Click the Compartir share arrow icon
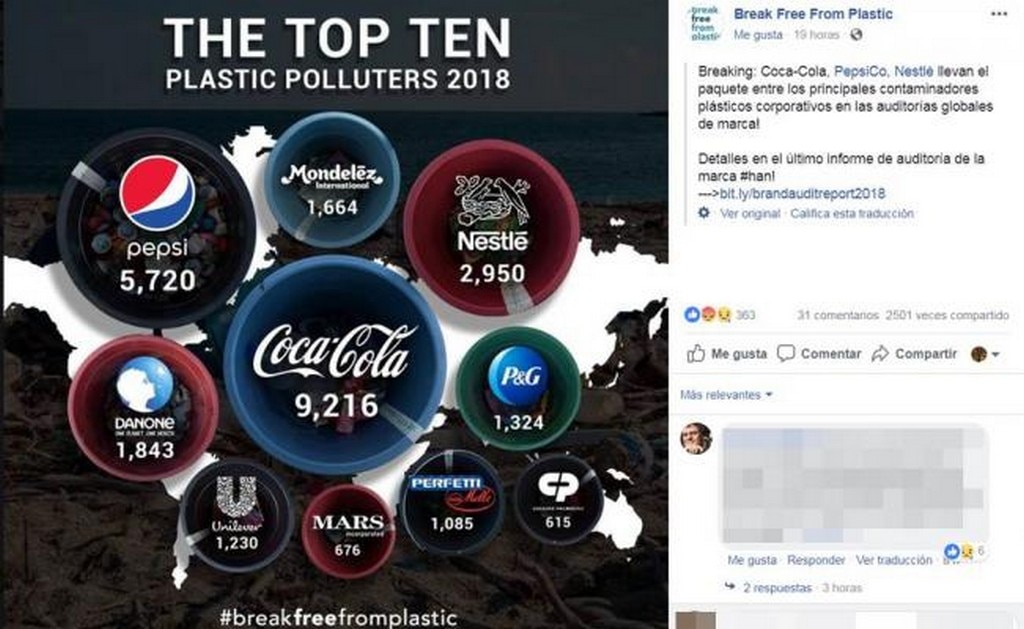Viewport: 1024px width, 629px height. coord(881,353)
